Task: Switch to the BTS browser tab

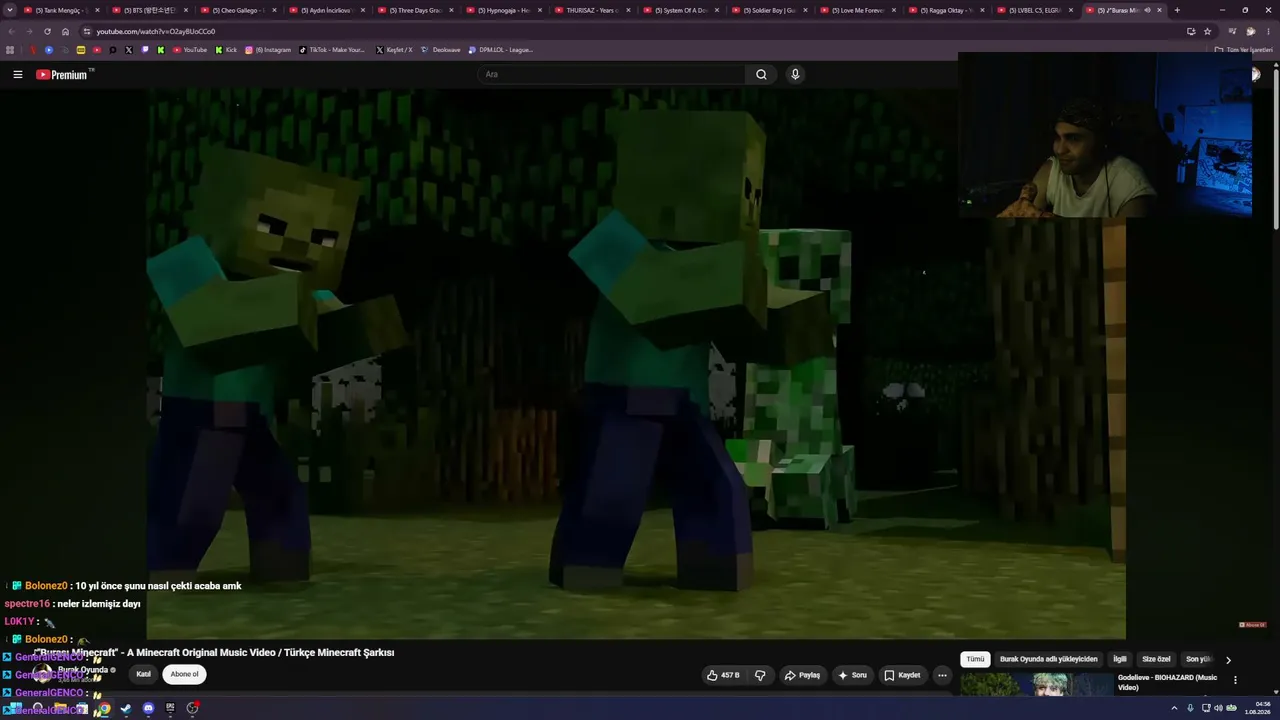Action: [x=148, y=10]
